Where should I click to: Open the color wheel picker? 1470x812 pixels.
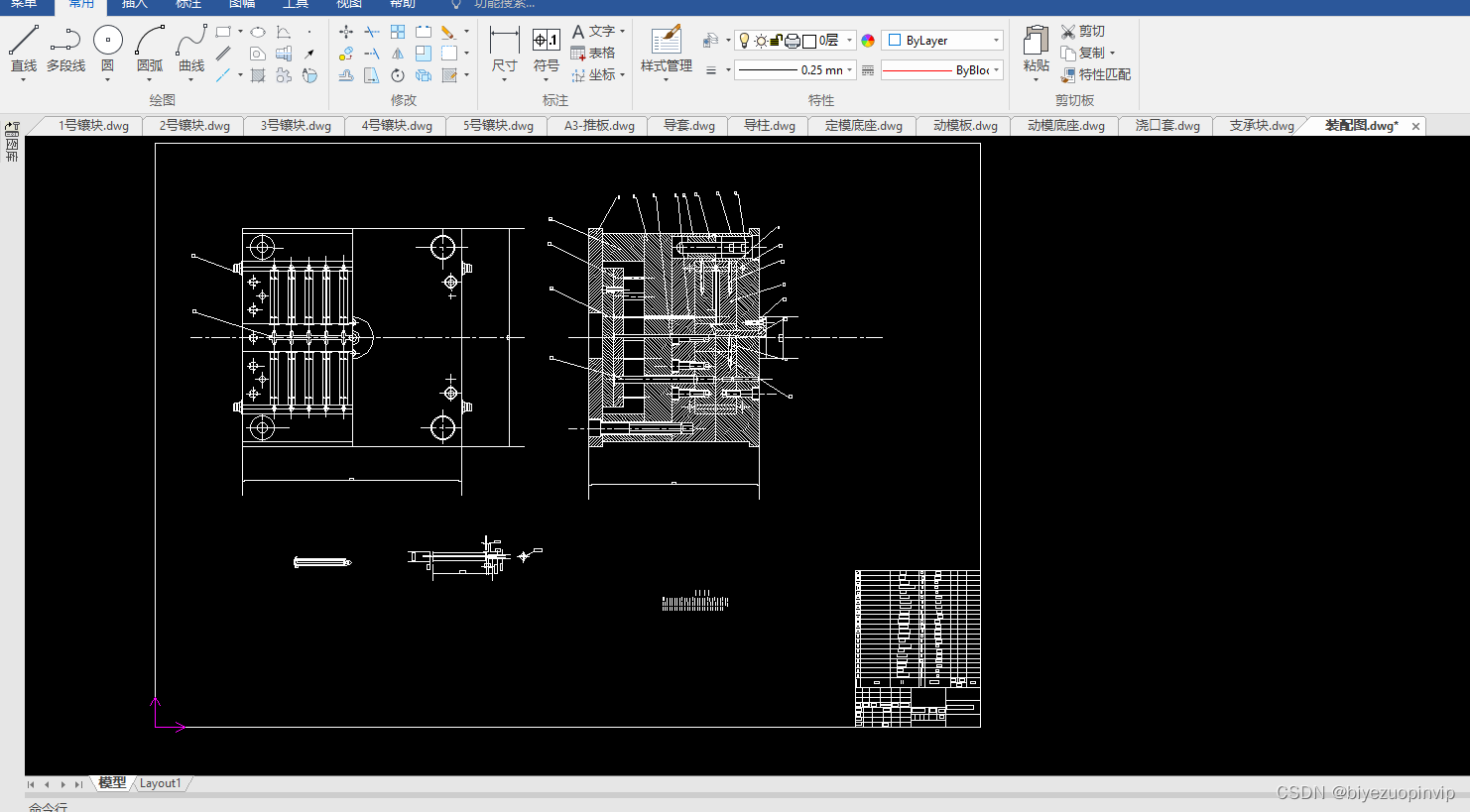point(868,41)
